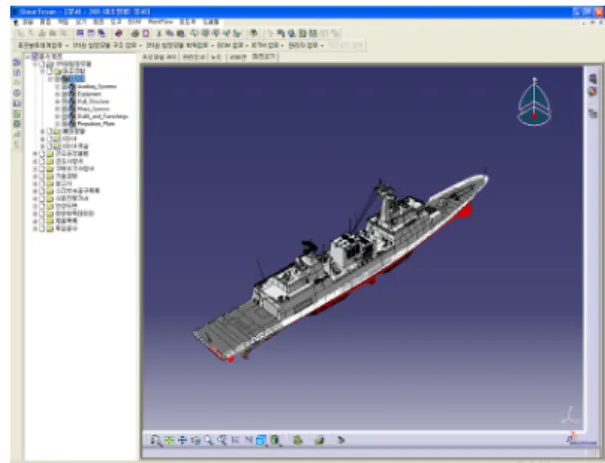Select the fly-through binoculars icon in viewer toolbar
Screen dimensions: 605x463
[155, 440]
